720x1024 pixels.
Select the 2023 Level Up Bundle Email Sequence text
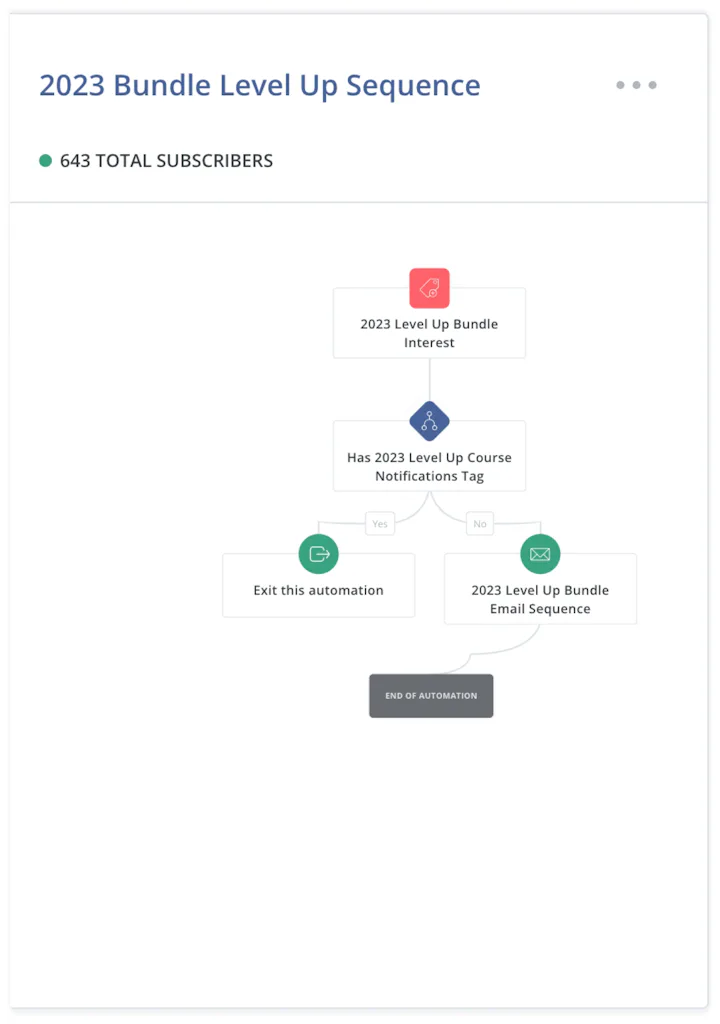[x=540, y=599]
